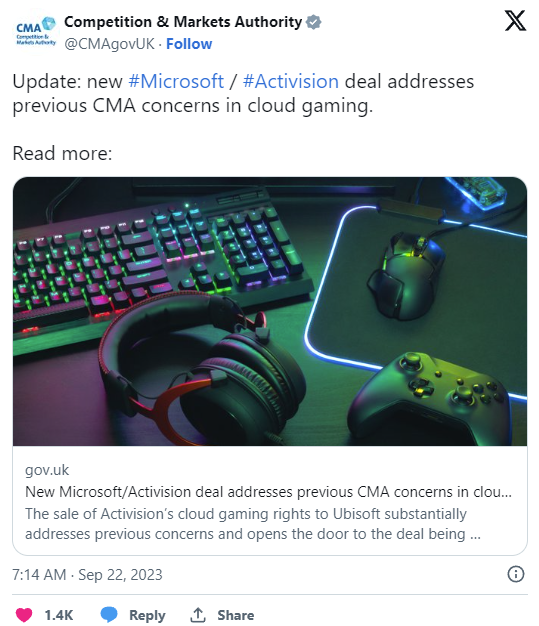Viewport: 539px width, 626px height.
Task: Open the #Activision hashtag
Action: click(291, 81)
